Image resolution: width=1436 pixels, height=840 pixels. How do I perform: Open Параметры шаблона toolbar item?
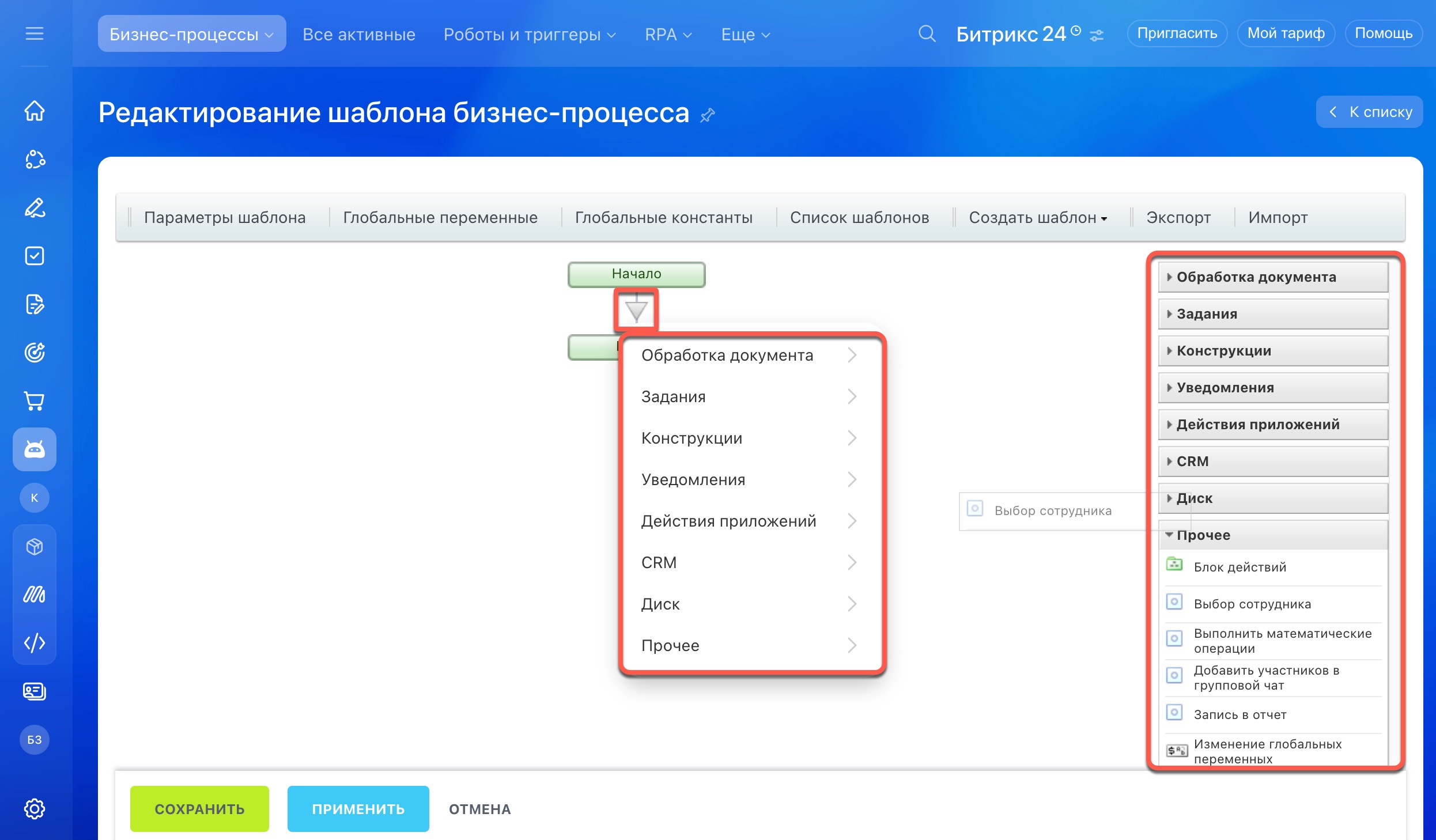click(x=225, y=218)
